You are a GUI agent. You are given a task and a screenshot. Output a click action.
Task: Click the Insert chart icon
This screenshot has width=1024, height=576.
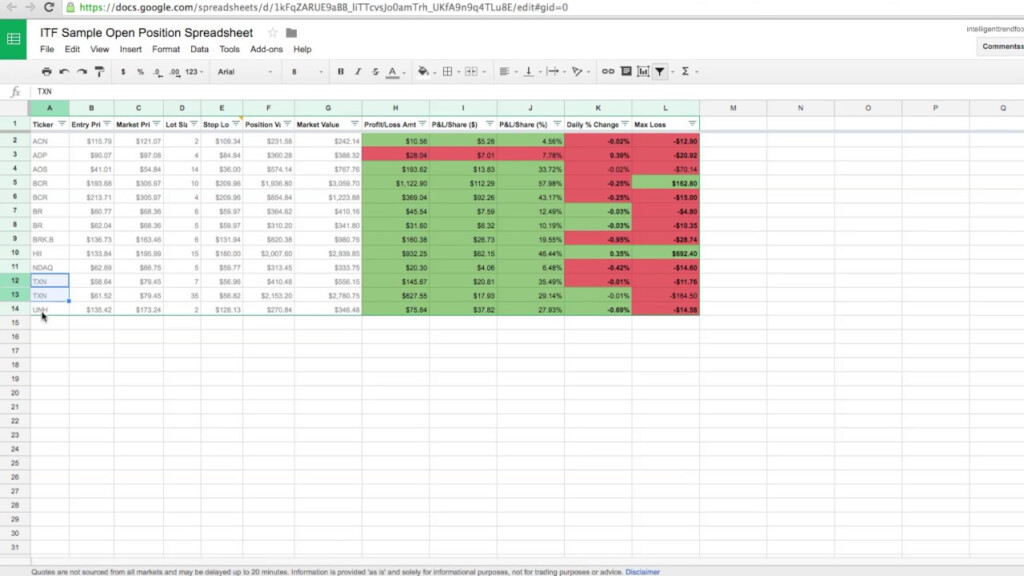(x=643, y=71)
